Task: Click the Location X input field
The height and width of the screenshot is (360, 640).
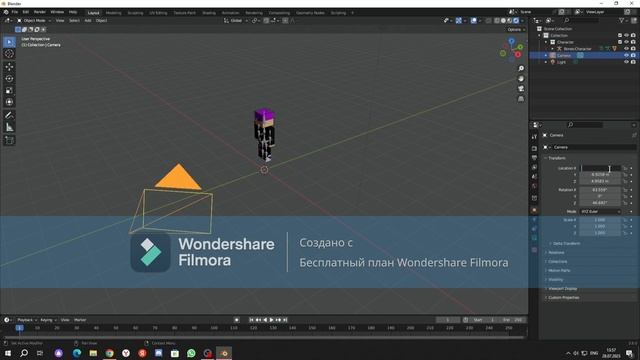Action: click(x=600, y=168)
